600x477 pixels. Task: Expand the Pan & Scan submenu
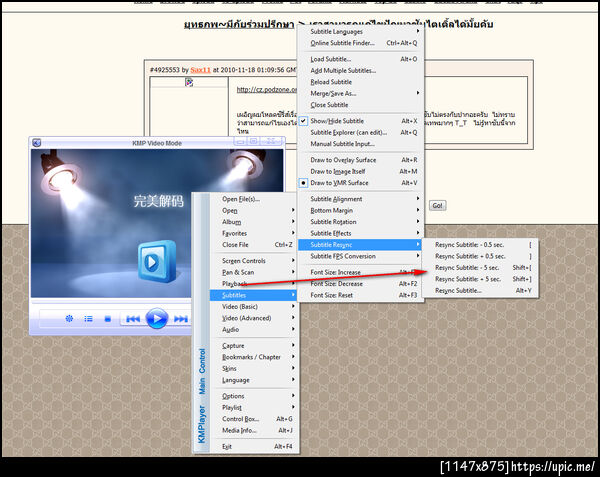point(253,272)
